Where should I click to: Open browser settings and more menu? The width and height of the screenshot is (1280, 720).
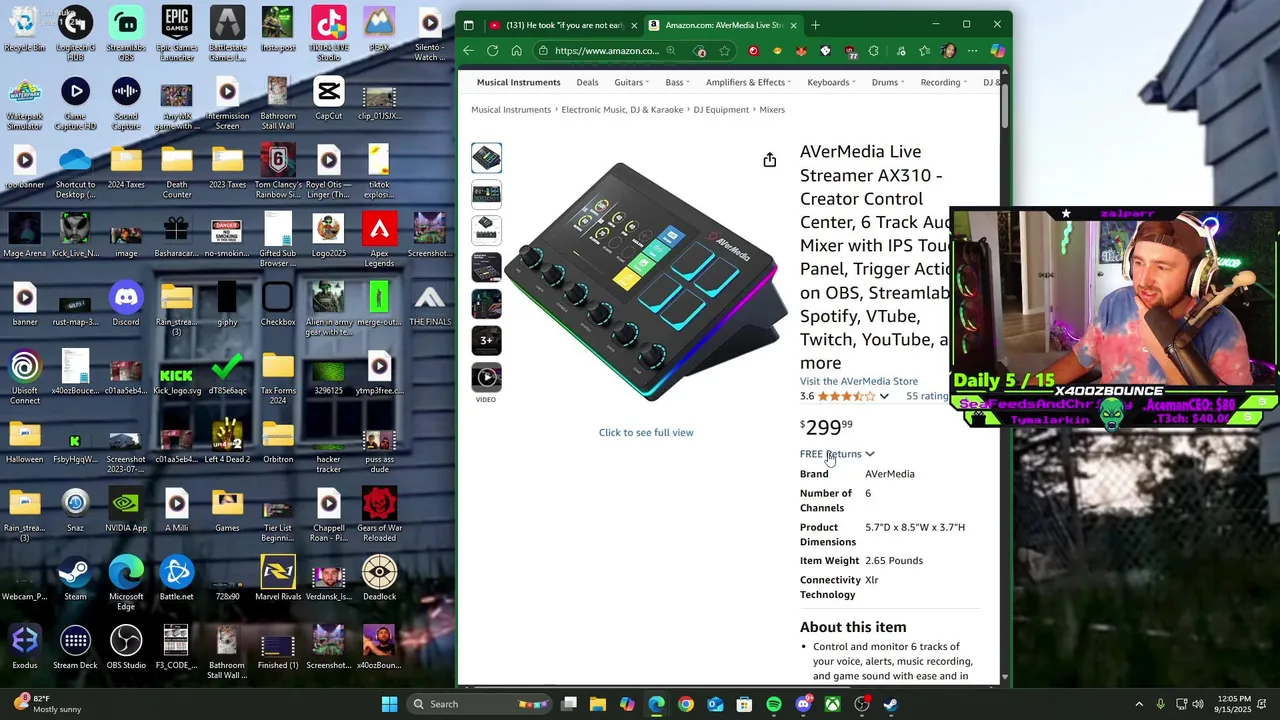coord(972,51)
